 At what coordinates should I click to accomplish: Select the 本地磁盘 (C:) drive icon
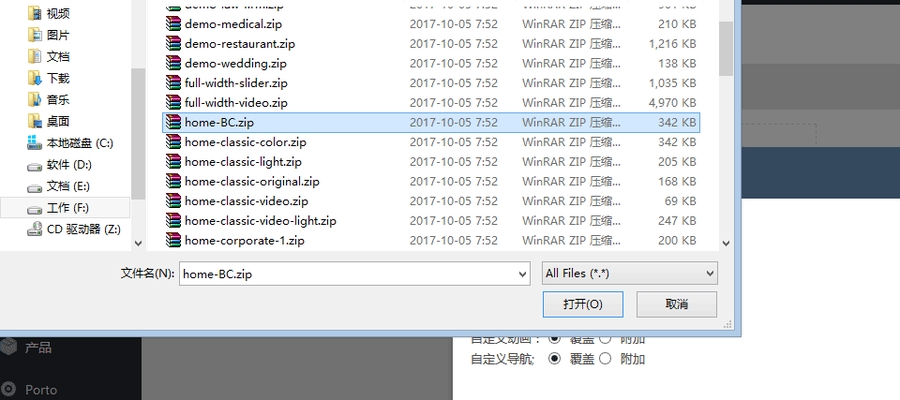(35, 143)
